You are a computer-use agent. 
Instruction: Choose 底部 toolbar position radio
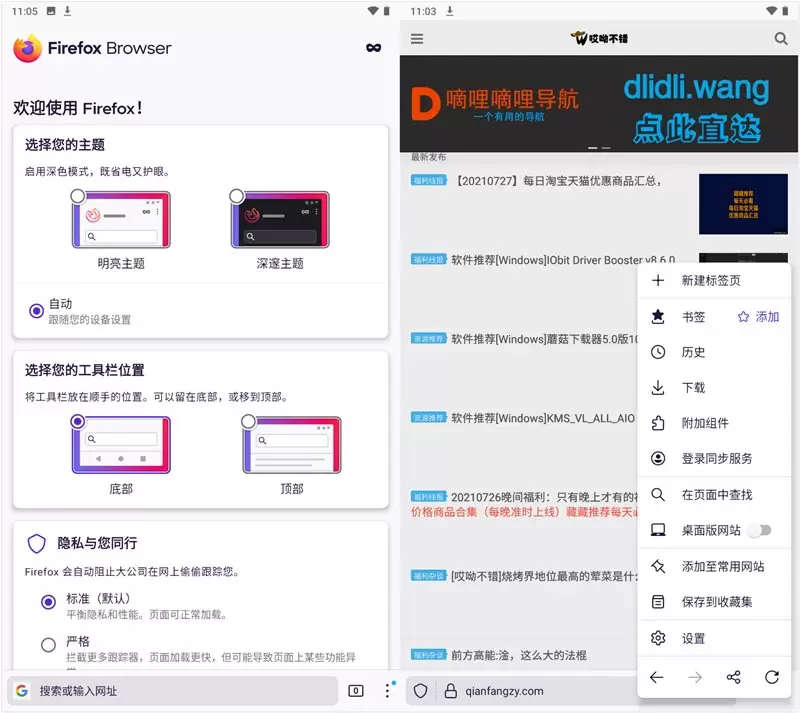tap(78, 421)
